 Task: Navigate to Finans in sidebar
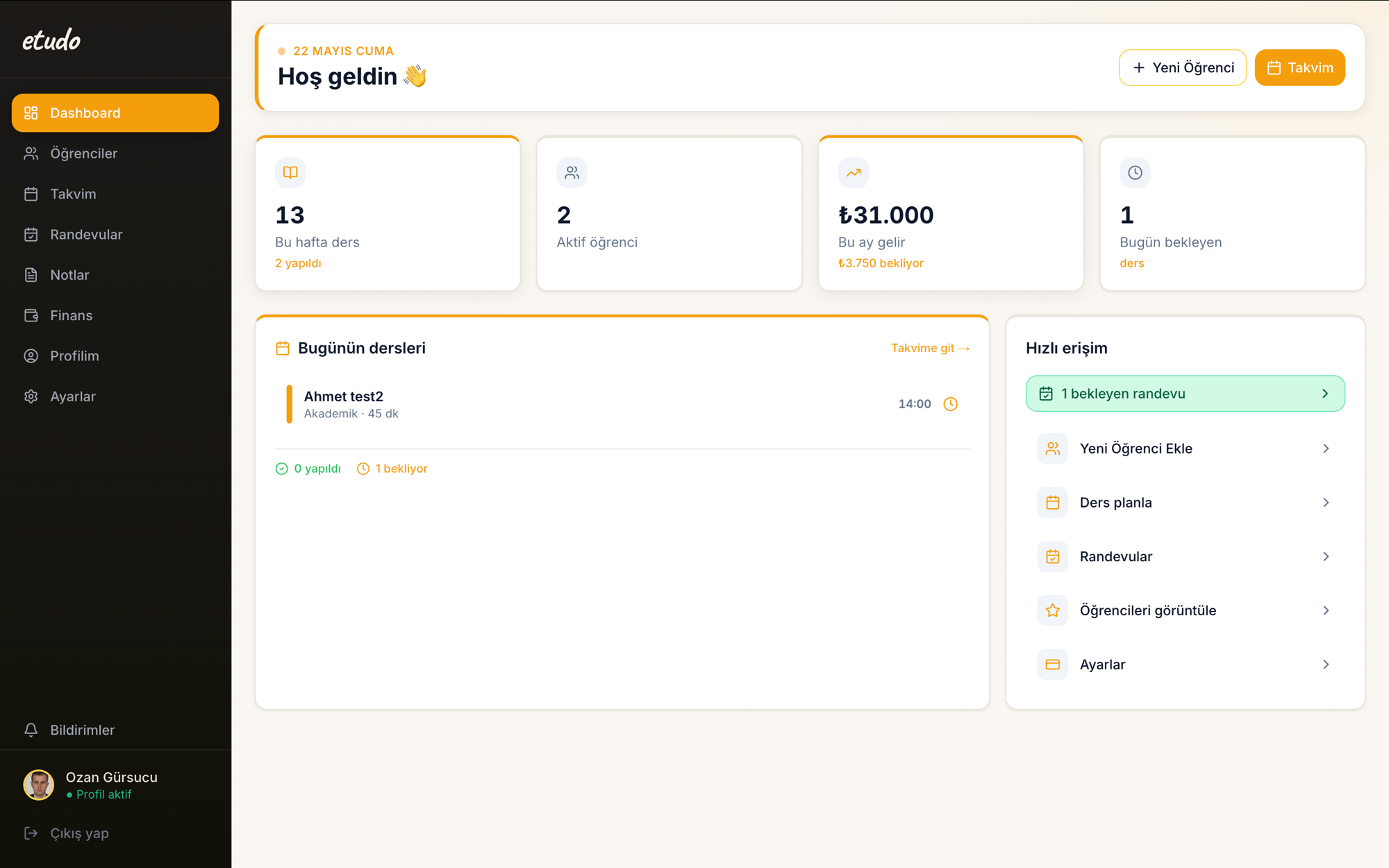[115, 315]
